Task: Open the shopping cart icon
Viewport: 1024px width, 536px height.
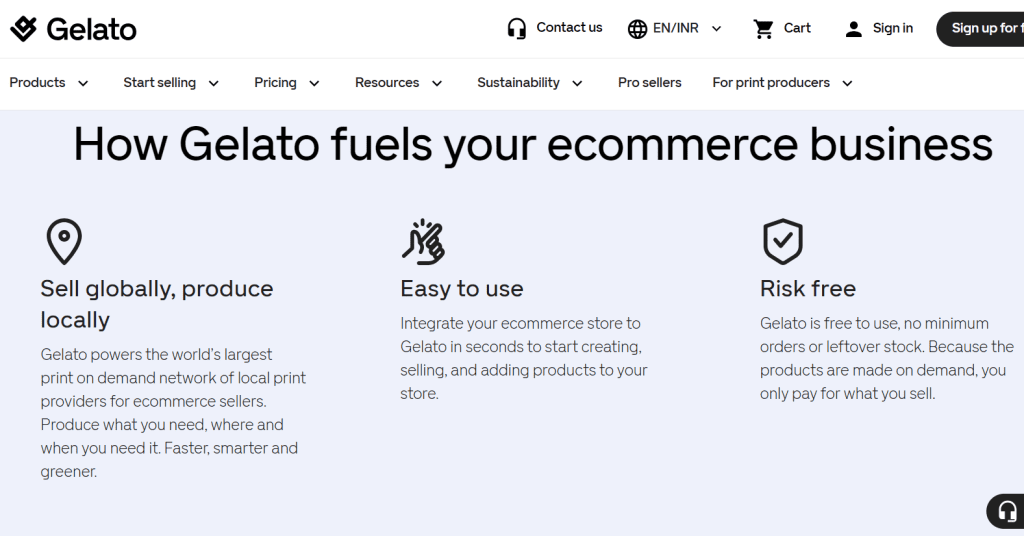Action: (763, 29)
